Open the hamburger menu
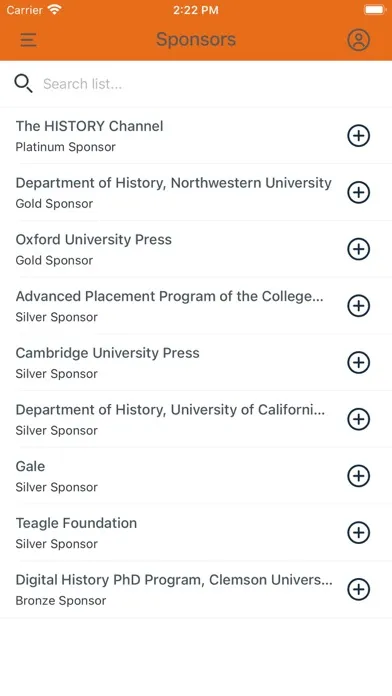Image resolution: width=392 pixels, height=696 pixels. tap(28, 40)
